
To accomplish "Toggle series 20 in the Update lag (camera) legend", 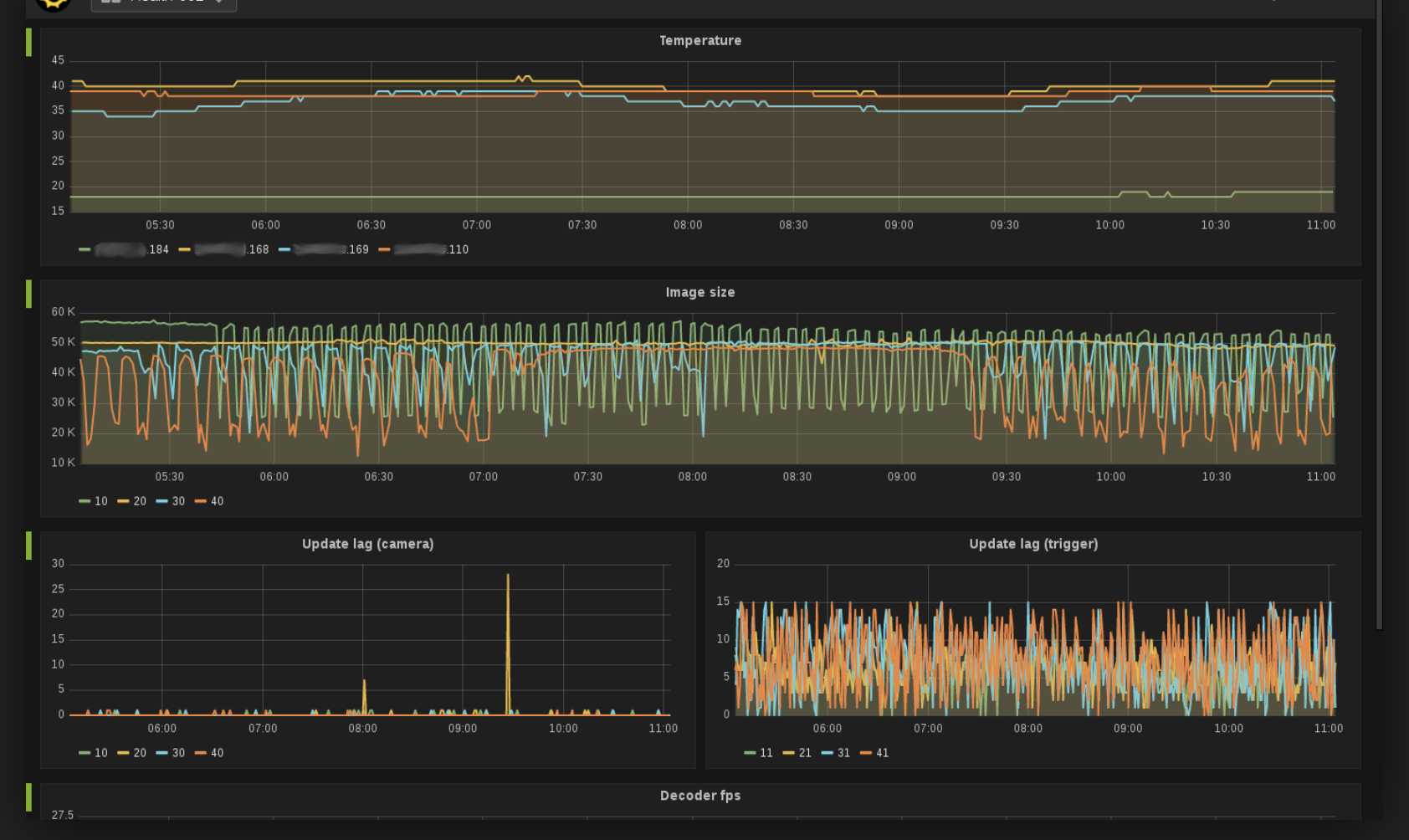I will coord(132,753).
